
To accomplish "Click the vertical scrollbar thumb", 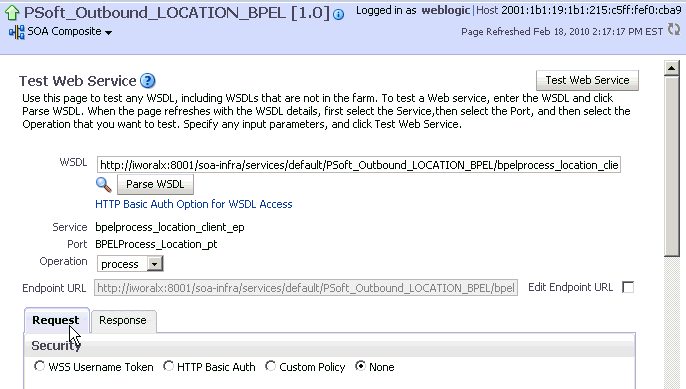I will tap(672, 166).
